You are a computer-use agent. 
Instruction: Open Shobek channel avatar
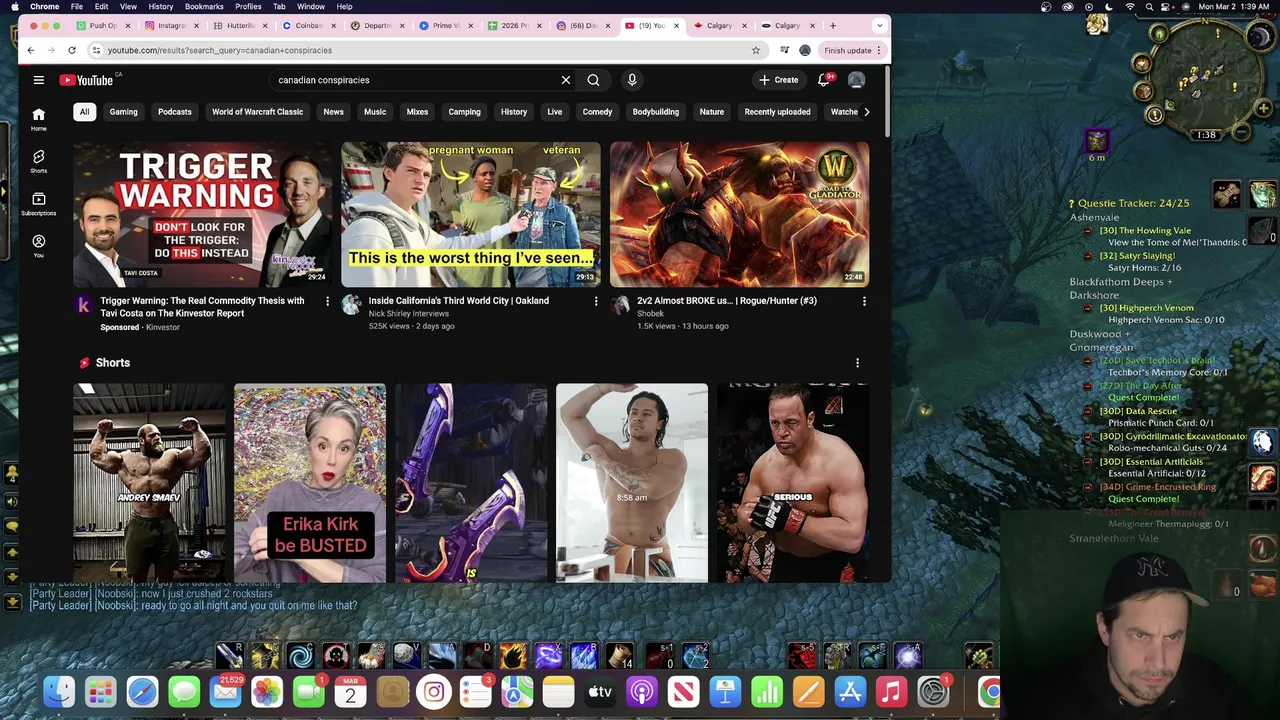pyautogui.click(x=620, y=305)
